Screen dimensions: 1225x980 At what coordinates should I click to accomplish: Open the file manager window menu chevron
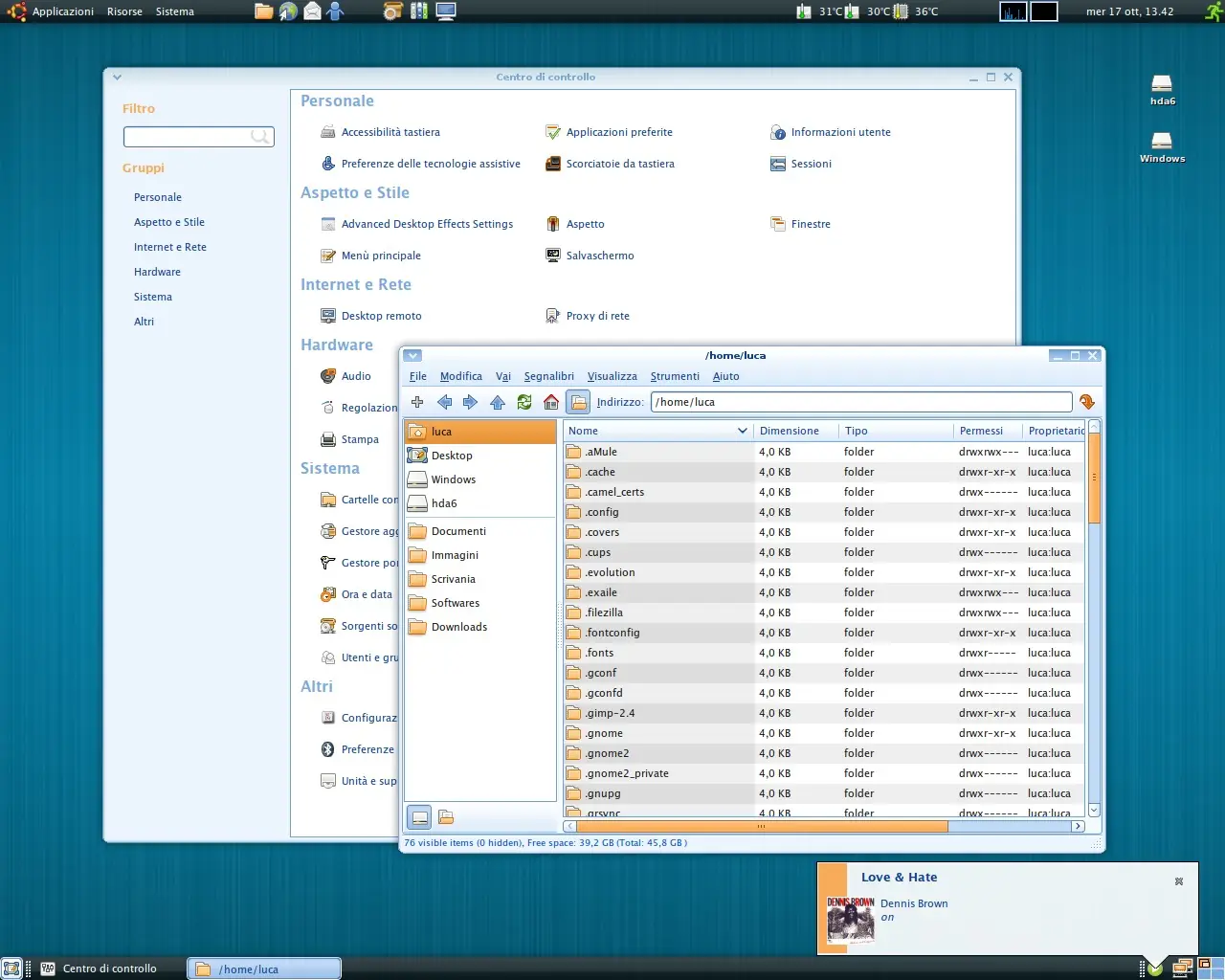click(412, 355)
